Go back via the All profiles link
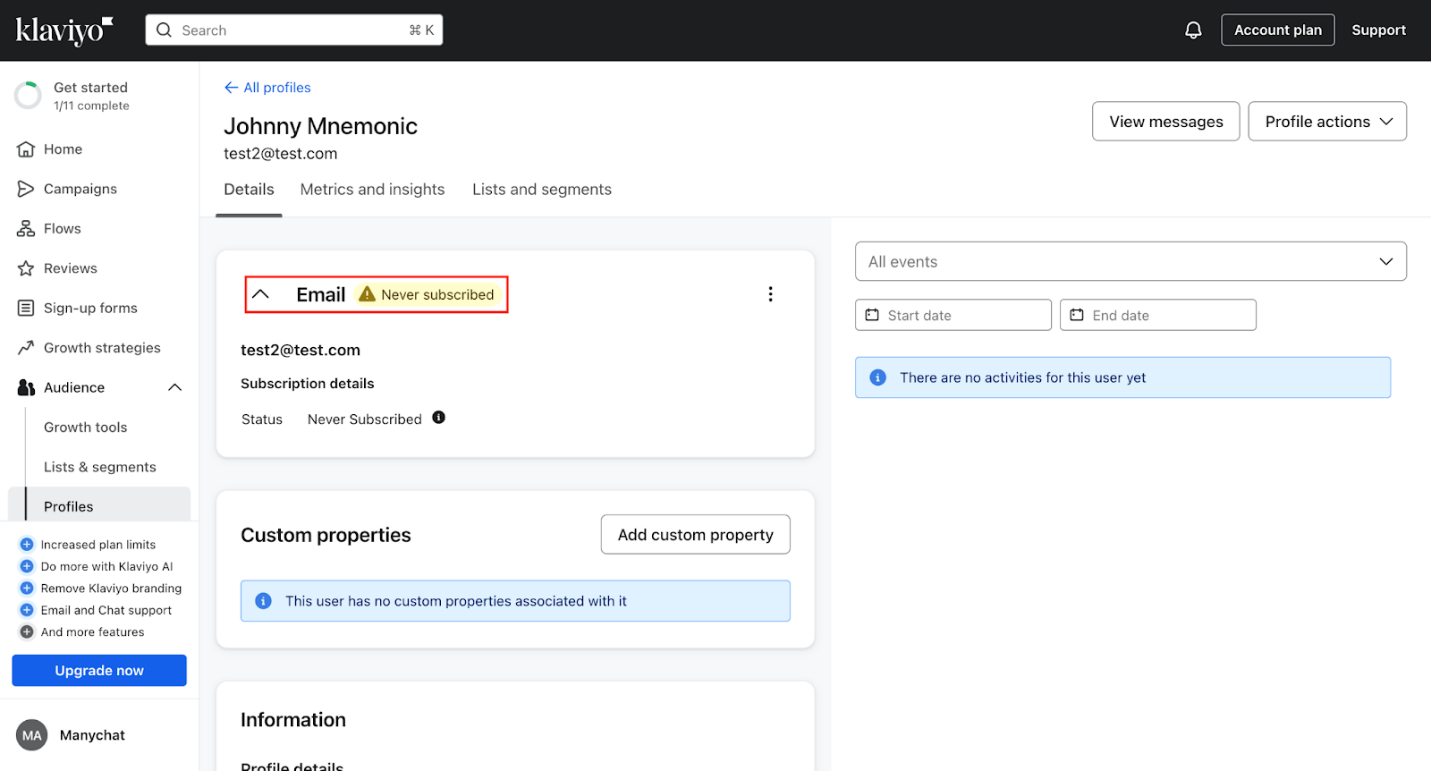Image resolution: width=1431 pixels, height=771 pixels. [266, 87]
